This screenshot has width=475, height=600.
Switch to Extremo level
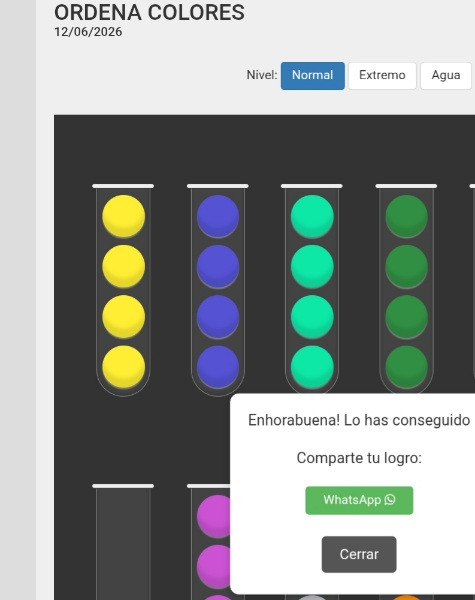382,76
